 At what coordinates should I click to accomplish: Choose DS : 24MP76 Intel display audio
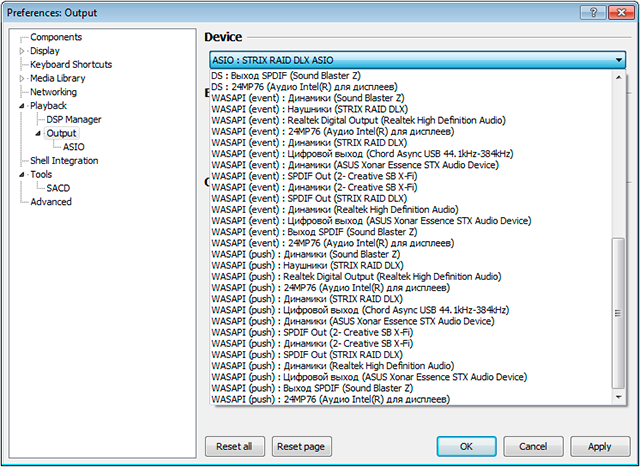[x=411, y=87]
